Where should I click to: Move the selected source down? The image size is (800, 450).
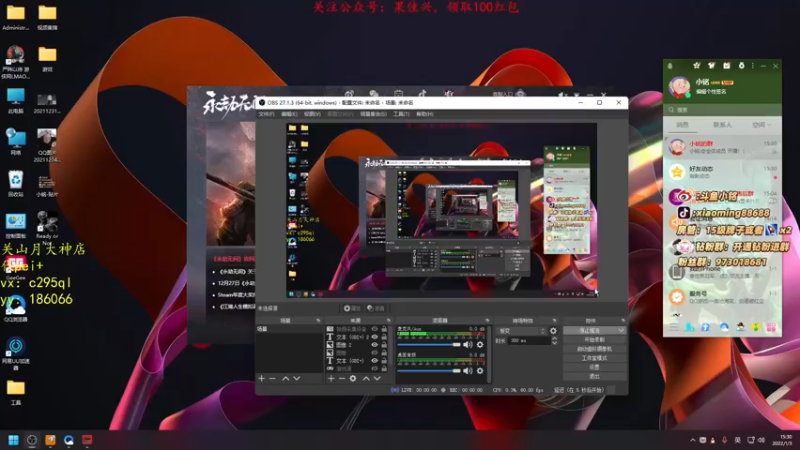click(x=377, y=379)
